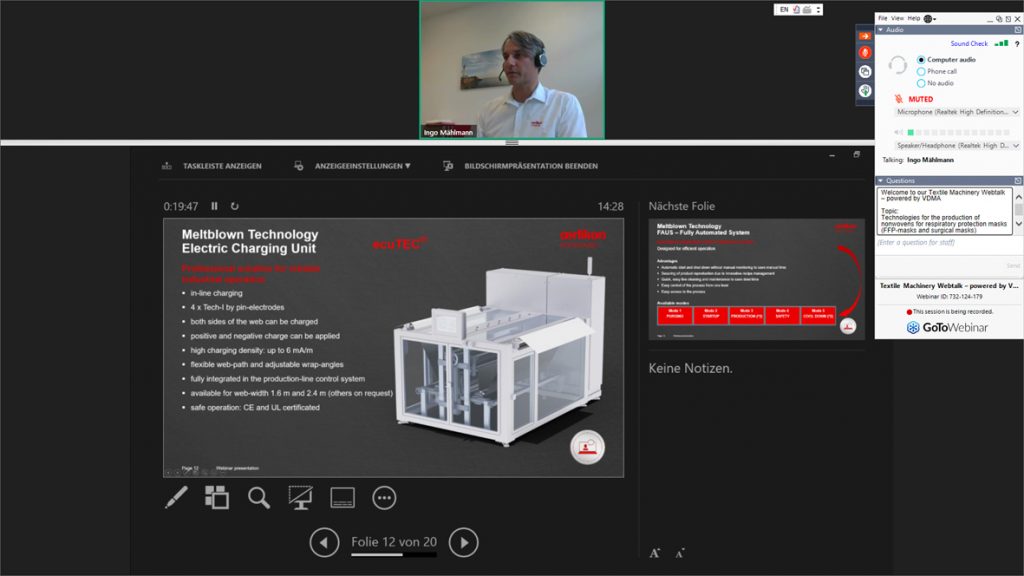Open the Microphone device dropdown
The image size is (1024, 576).
pyautogui.click(x=957, y=112)
